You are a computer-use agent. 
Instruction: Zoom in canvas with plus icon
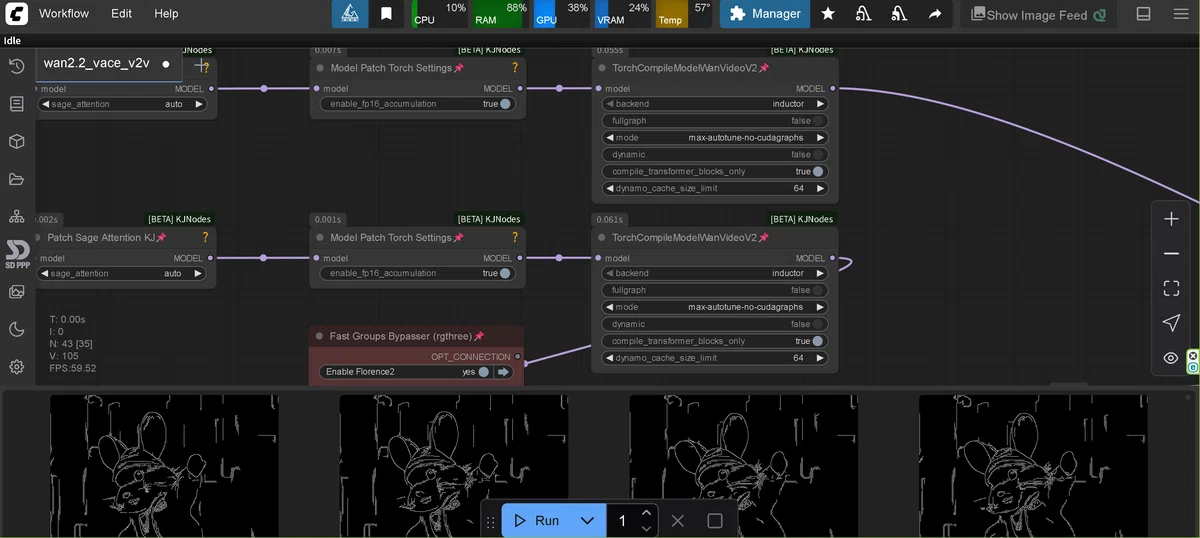pos(1171,219)
